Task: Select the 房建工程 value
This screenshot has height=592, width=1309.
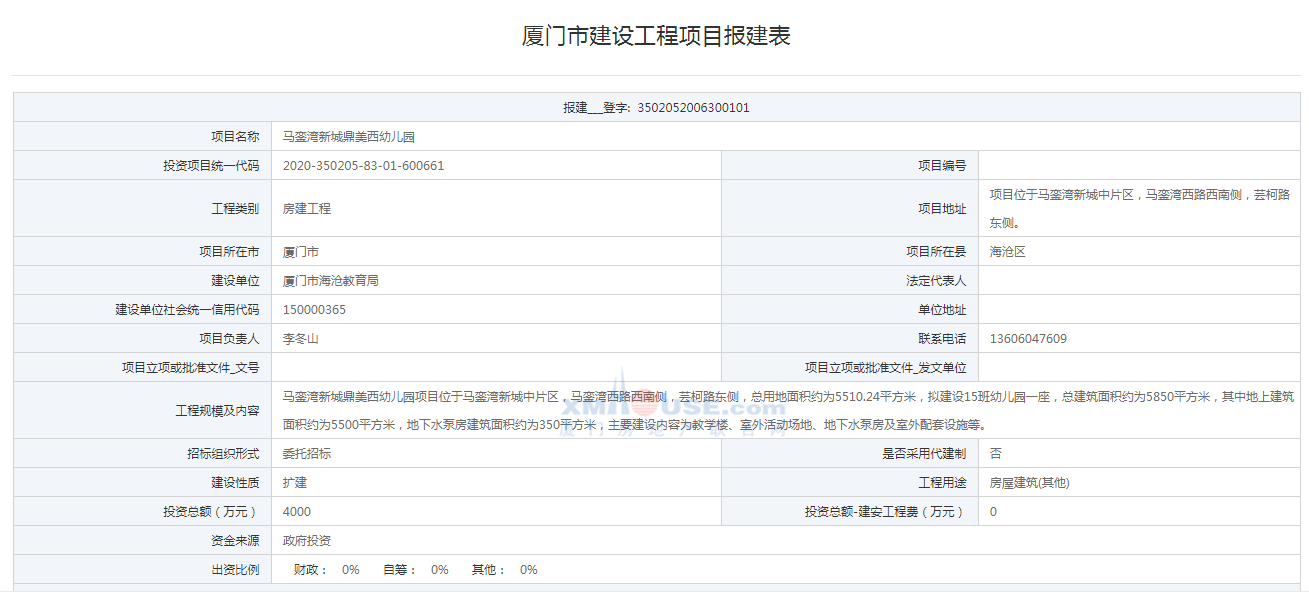Action: 307,209
